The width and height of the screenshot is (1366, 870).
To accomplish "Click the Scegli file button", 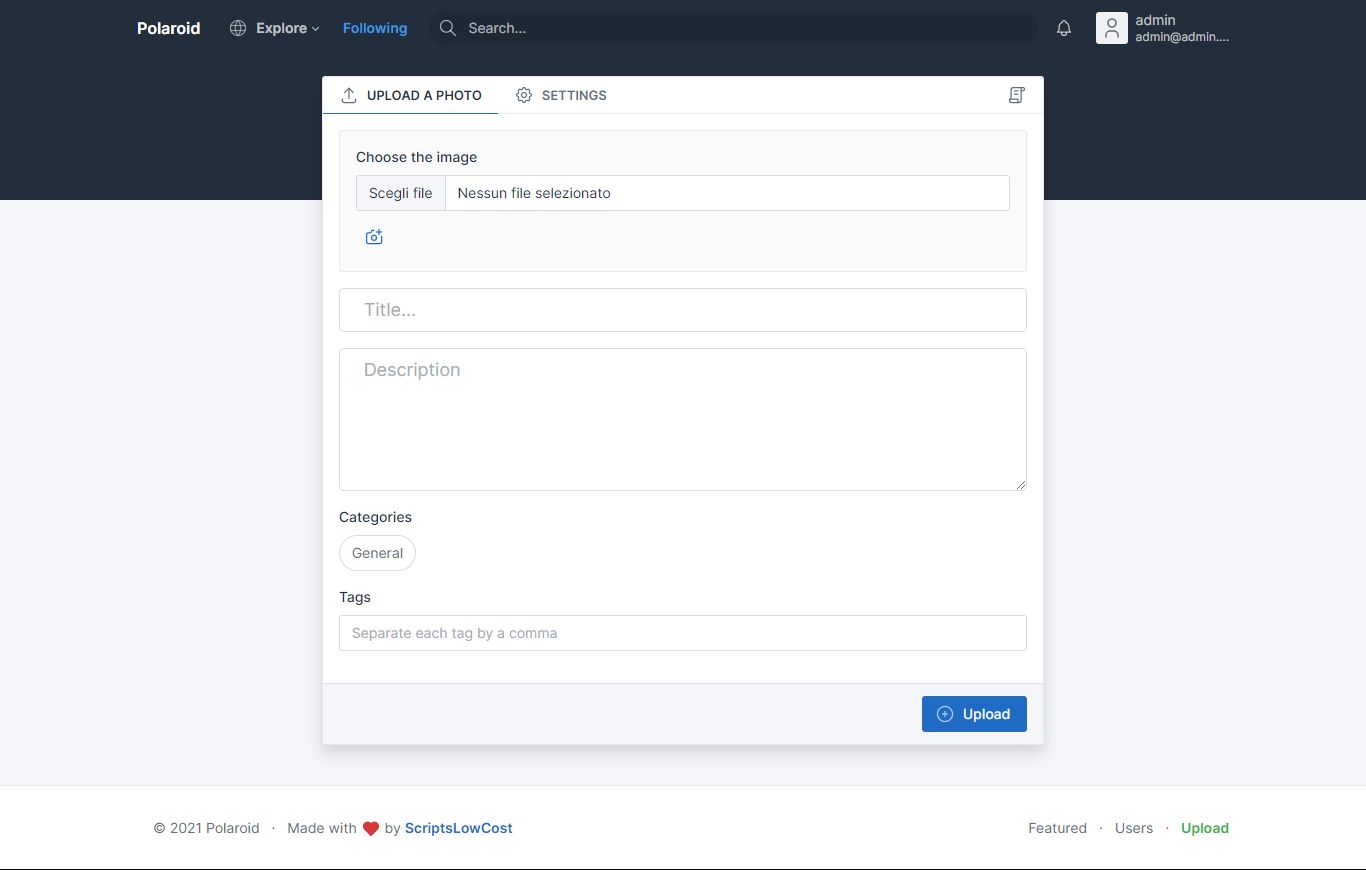I will pos(401,193).
